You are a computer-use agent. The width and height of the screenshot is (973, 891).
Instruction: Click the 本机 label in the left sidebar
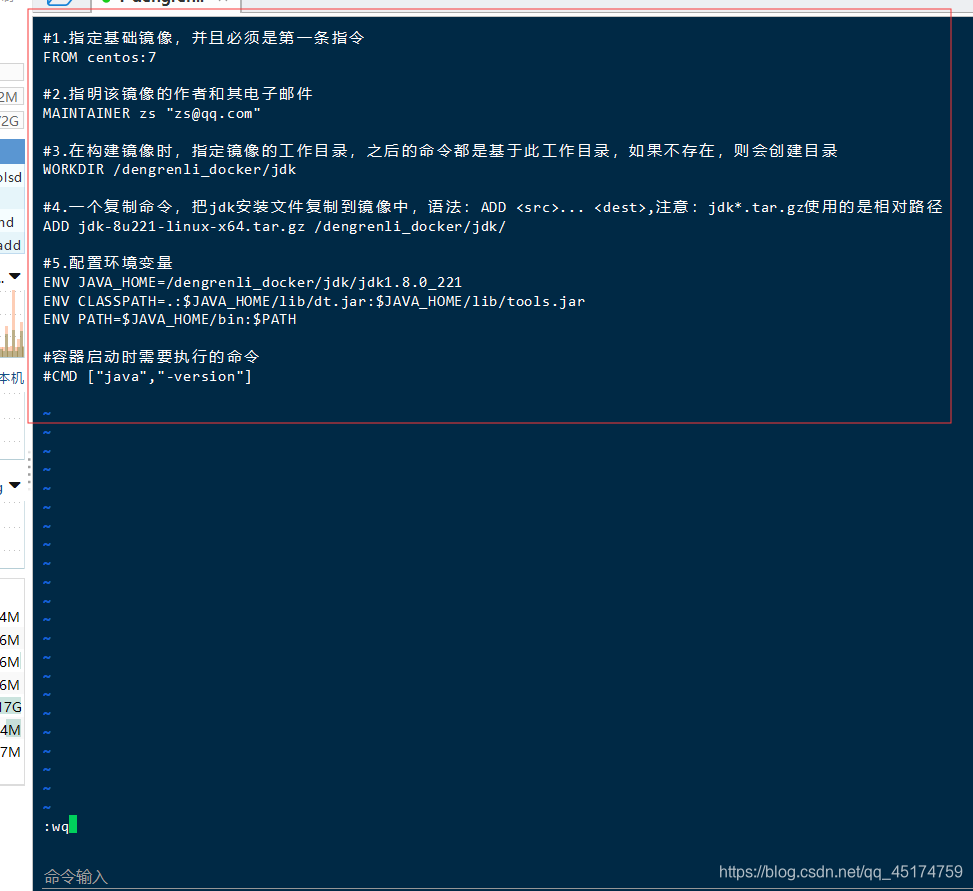point(12,377)
